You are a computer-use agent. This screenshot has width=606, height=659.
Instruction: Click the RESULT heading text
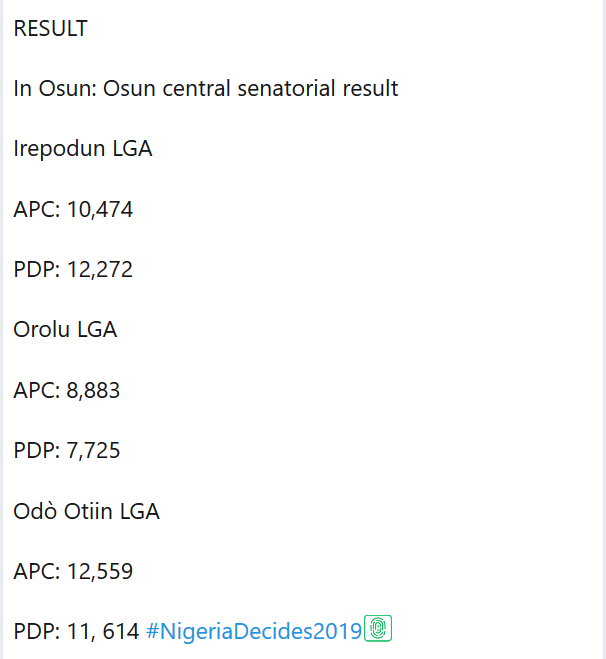(50, 29)
